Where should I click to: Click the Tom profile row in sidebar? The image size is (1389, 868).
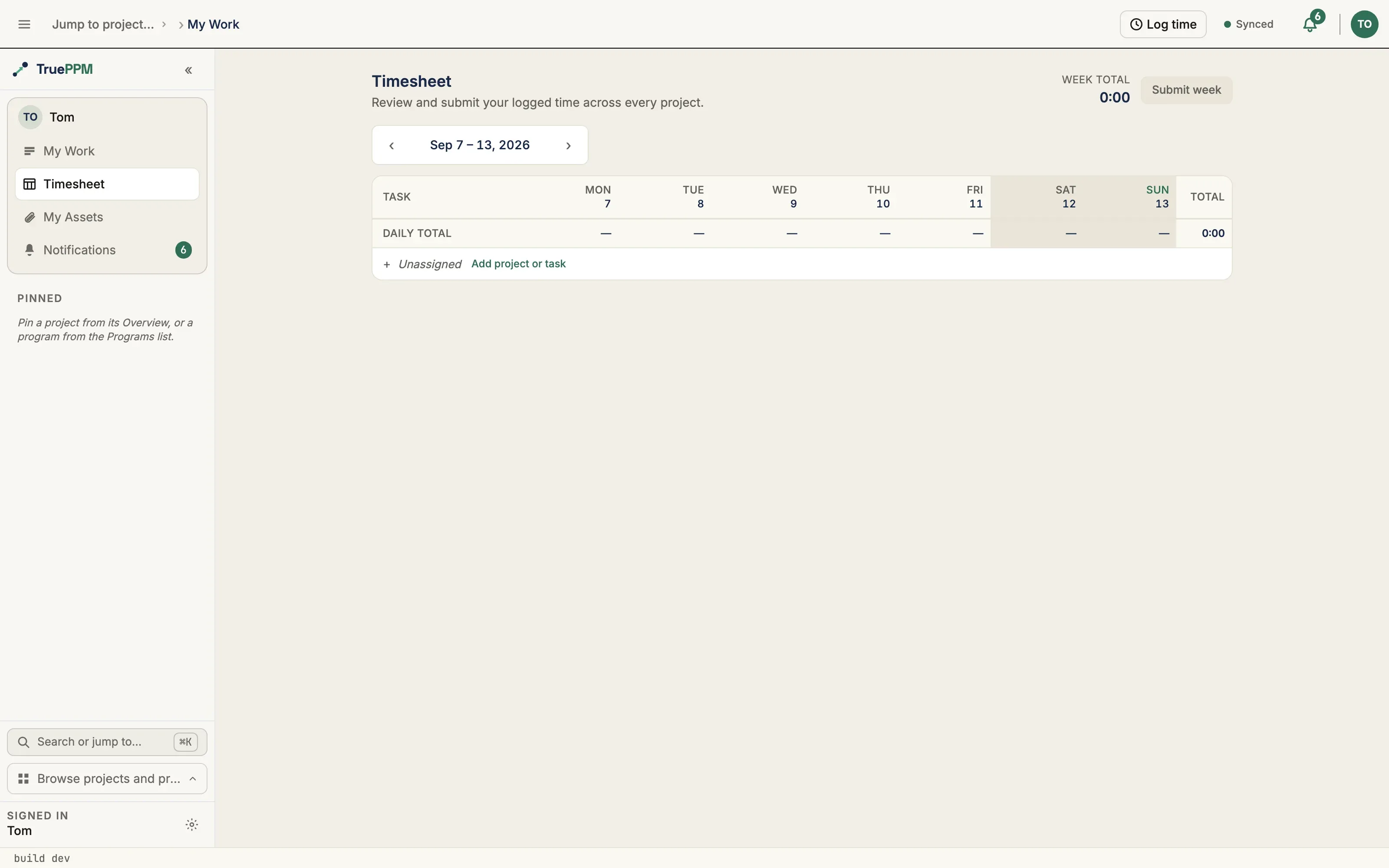(107, 117)
